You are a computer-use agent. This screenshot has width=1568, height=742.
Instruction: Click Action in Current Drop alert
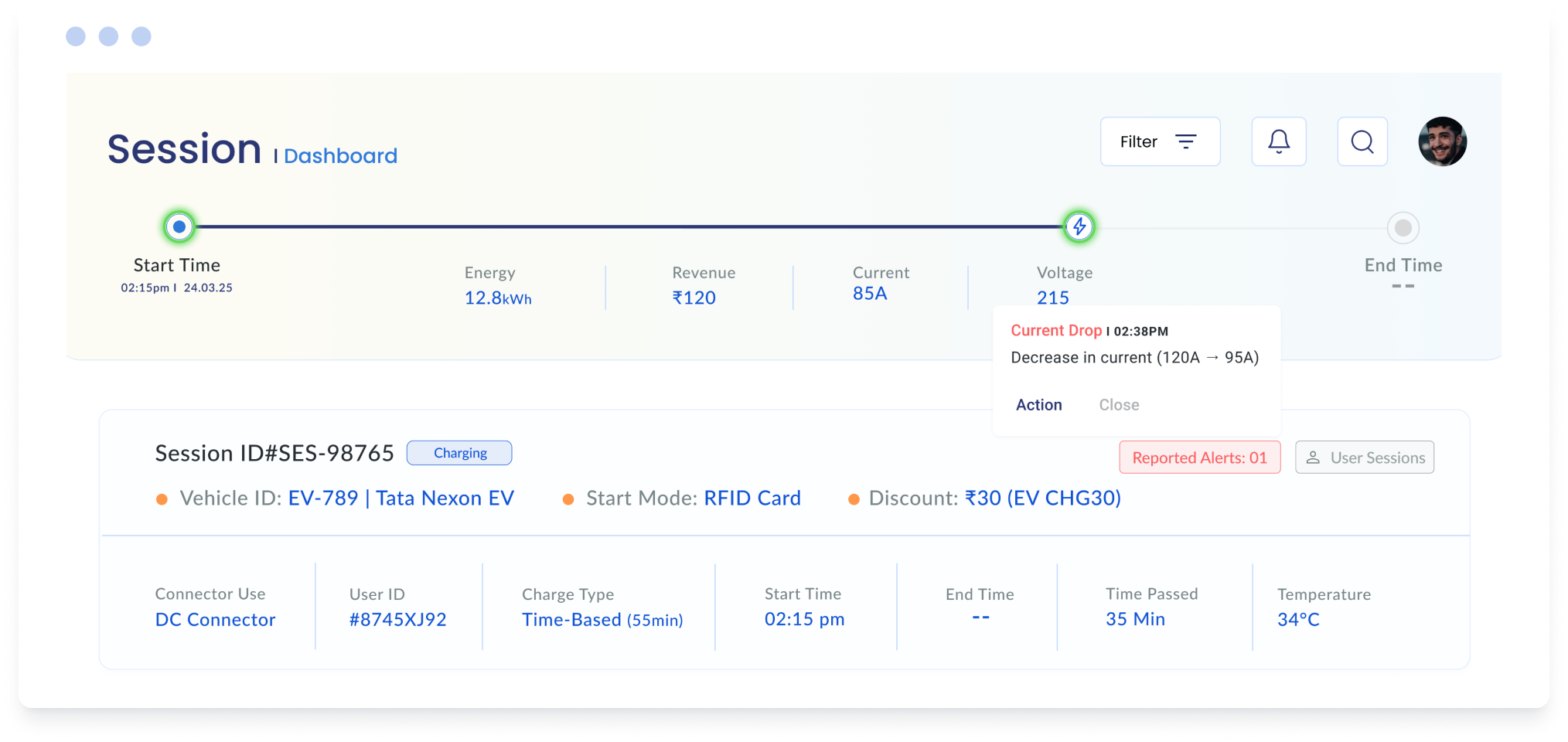1038,405
